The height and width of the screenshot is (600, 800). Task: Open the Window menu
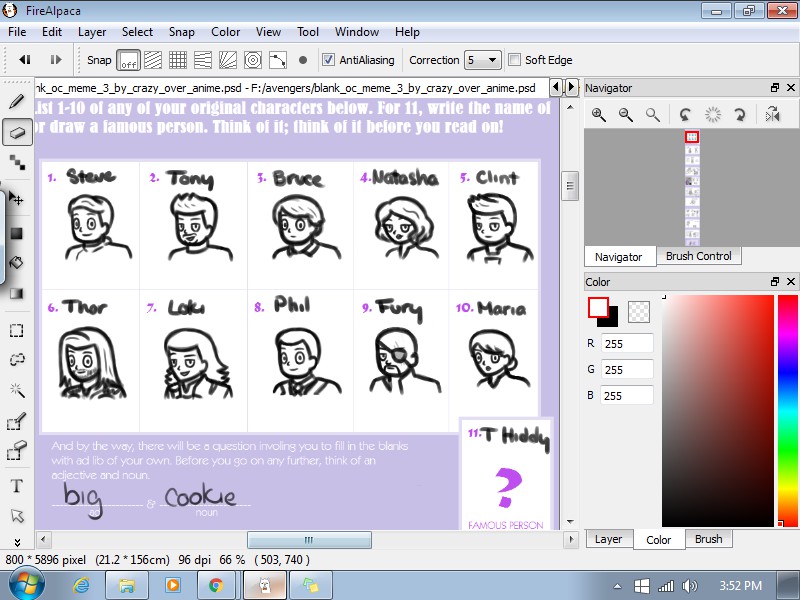[357, 32]
